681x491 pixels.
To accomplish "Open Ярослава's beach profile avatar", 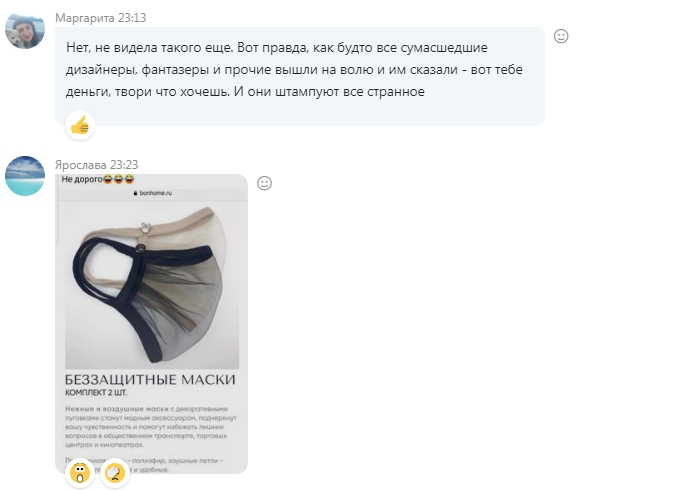I will [x=25, y=176].
